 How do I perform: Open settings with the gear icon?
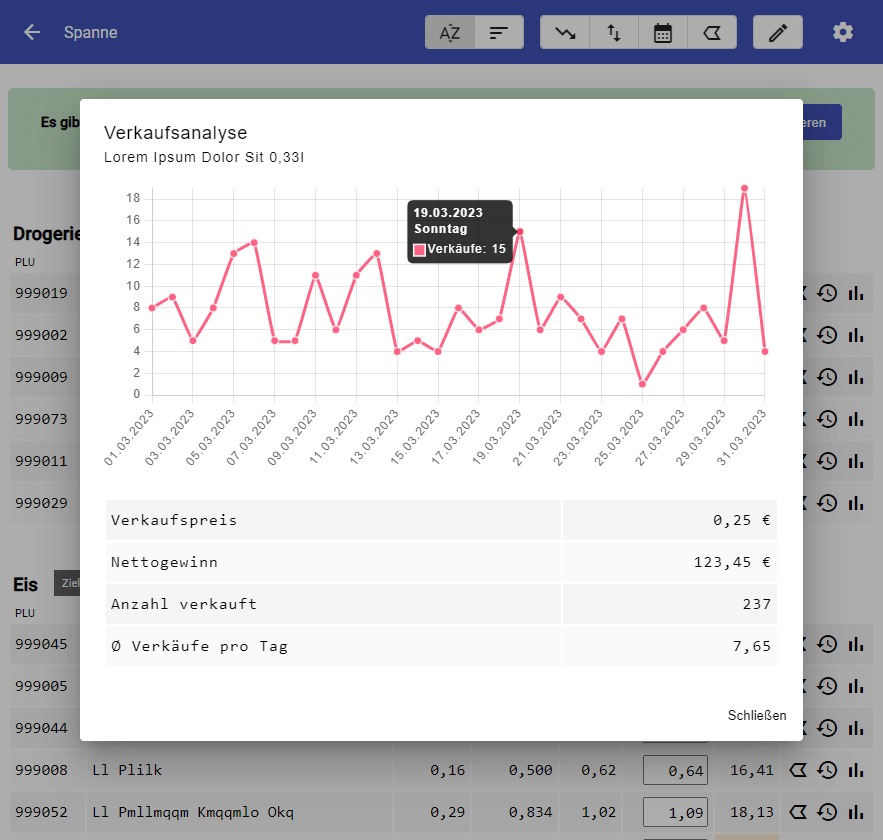[x=843, y=32]
